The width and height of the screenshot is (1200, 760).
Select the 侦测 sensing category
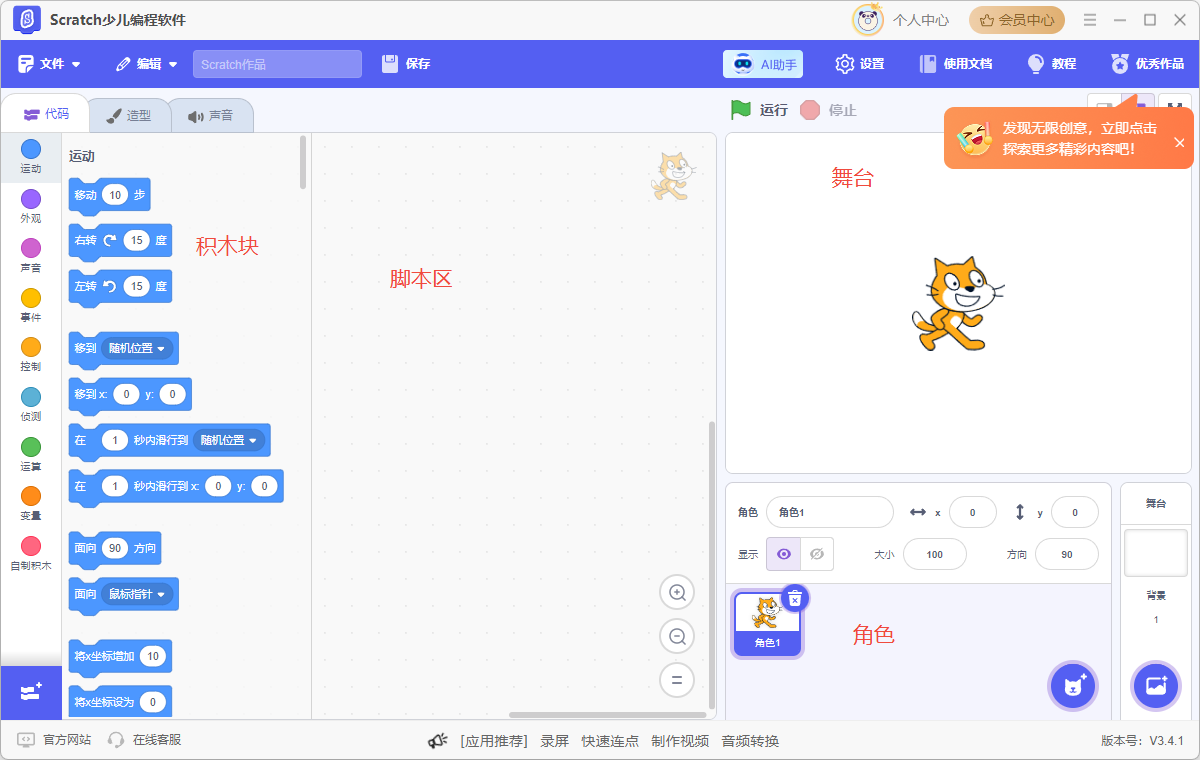tap(31, 405)
